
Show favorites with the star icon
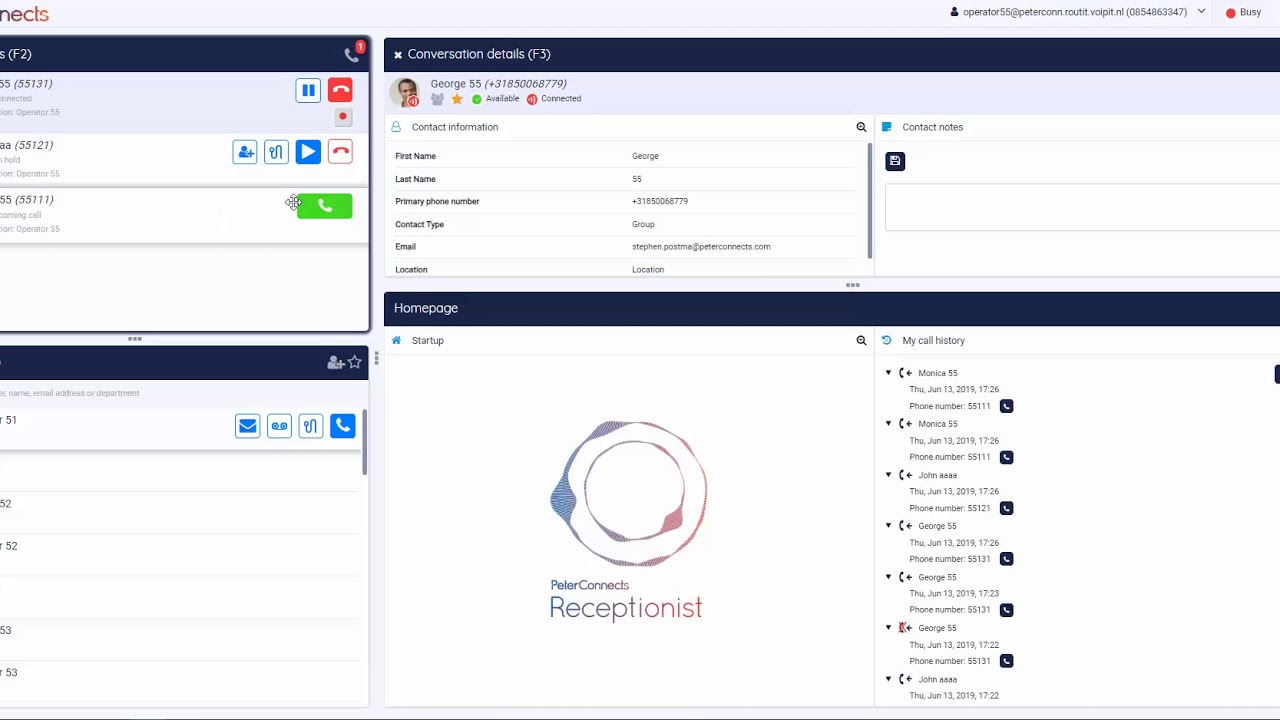[x=354, y=362]
